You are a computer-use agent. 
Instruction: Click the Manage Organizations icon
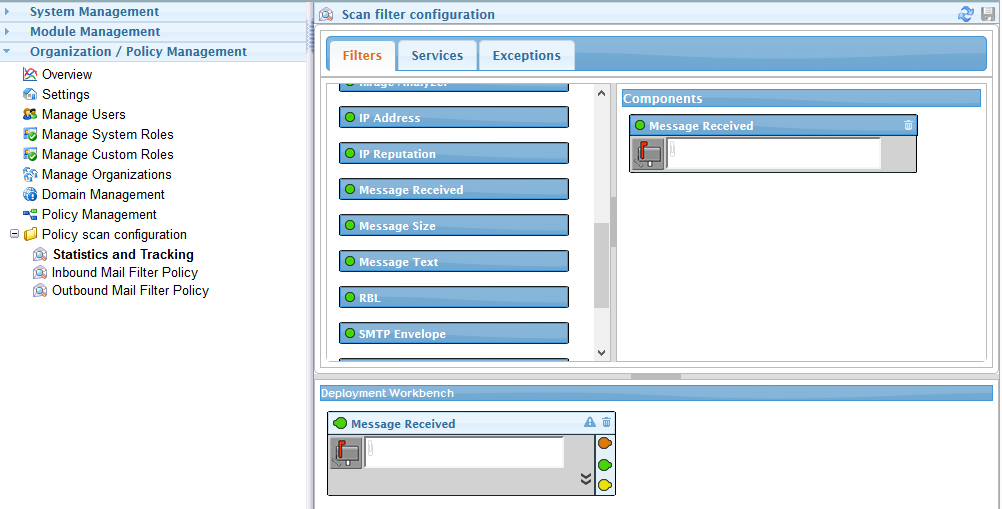(x=30, y=174)
